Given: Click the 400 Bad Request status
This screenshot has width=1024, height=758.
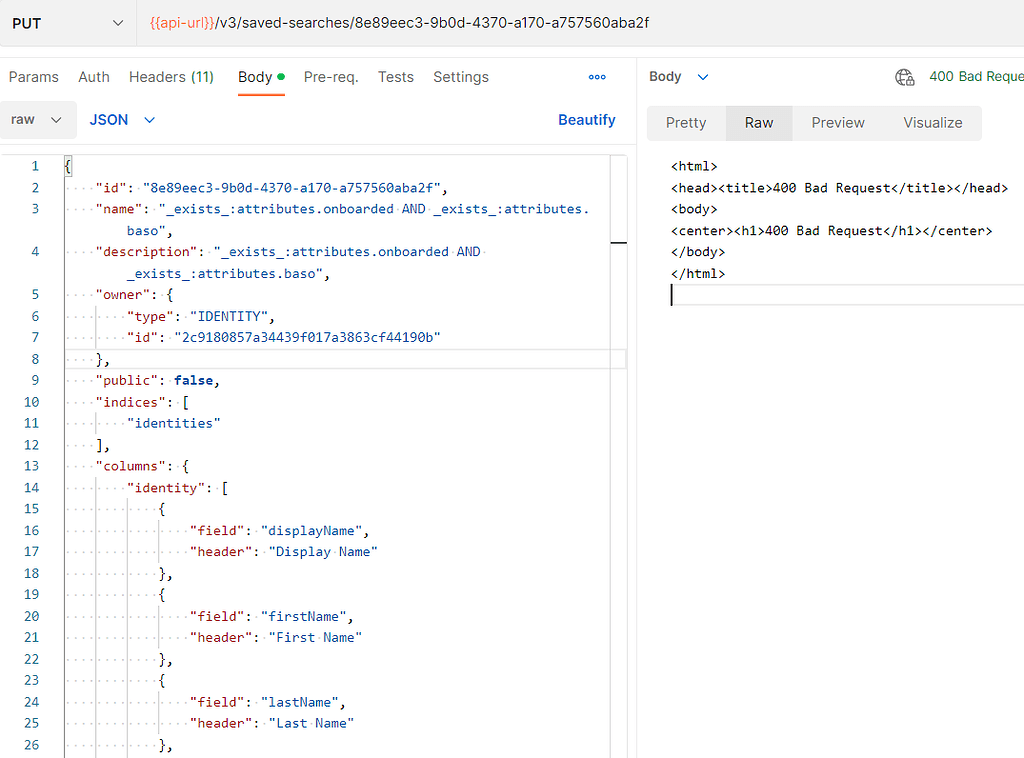Looking at the screenshot, I should [x=975, y=77].
